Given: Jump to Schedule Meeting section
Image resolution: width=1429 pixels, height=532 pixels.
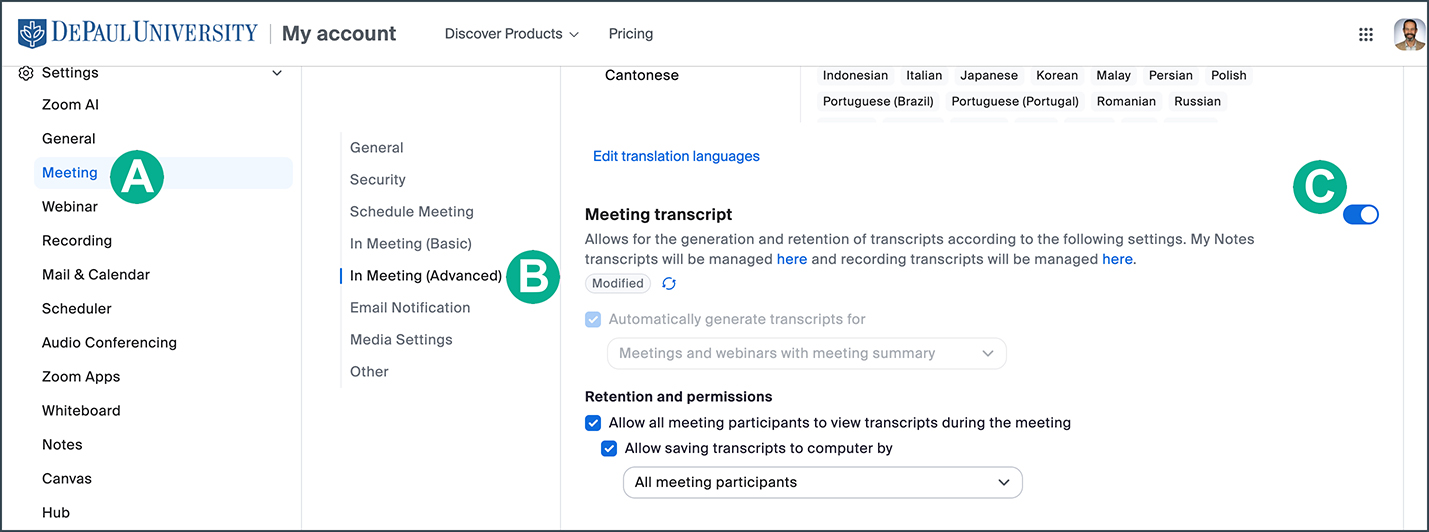Looking at the screenshot, I should (x=412, y=212).
